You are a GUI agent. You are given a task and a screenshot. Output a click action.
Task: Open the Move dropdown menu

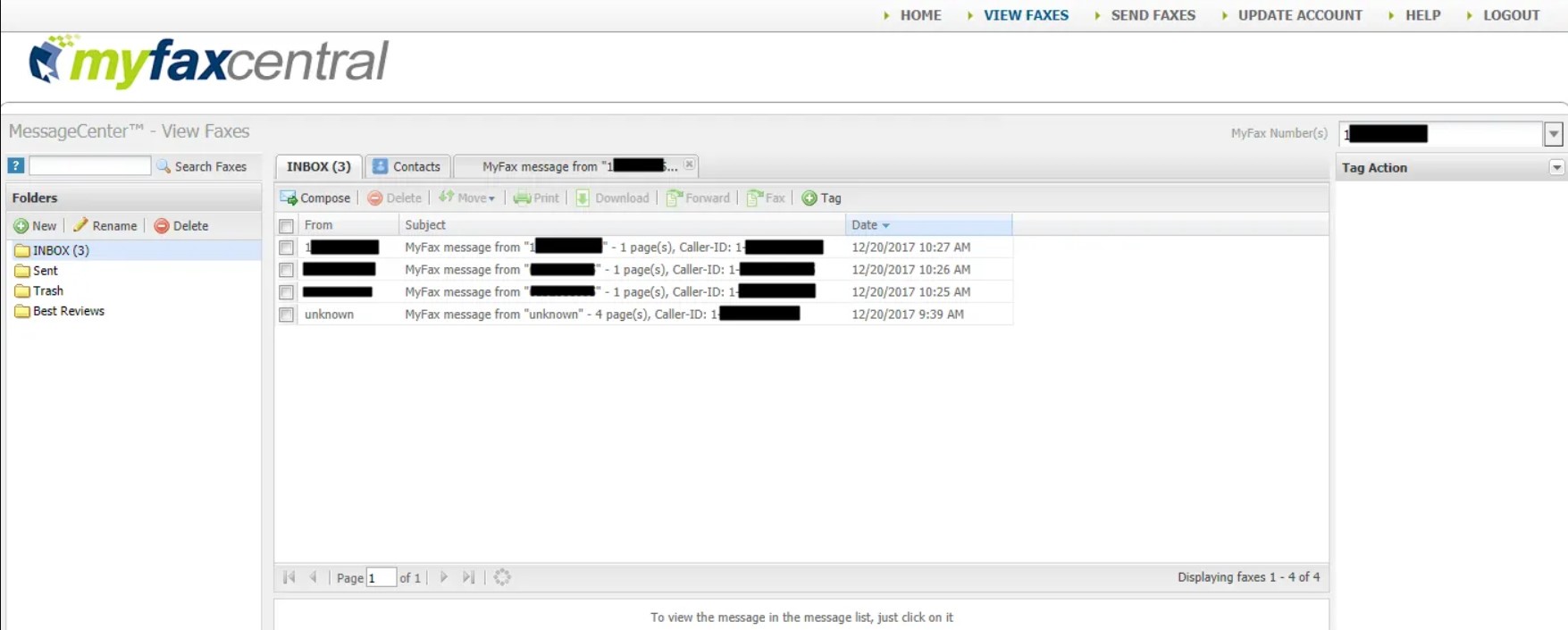pyautogui.click(x=466, y=198)
